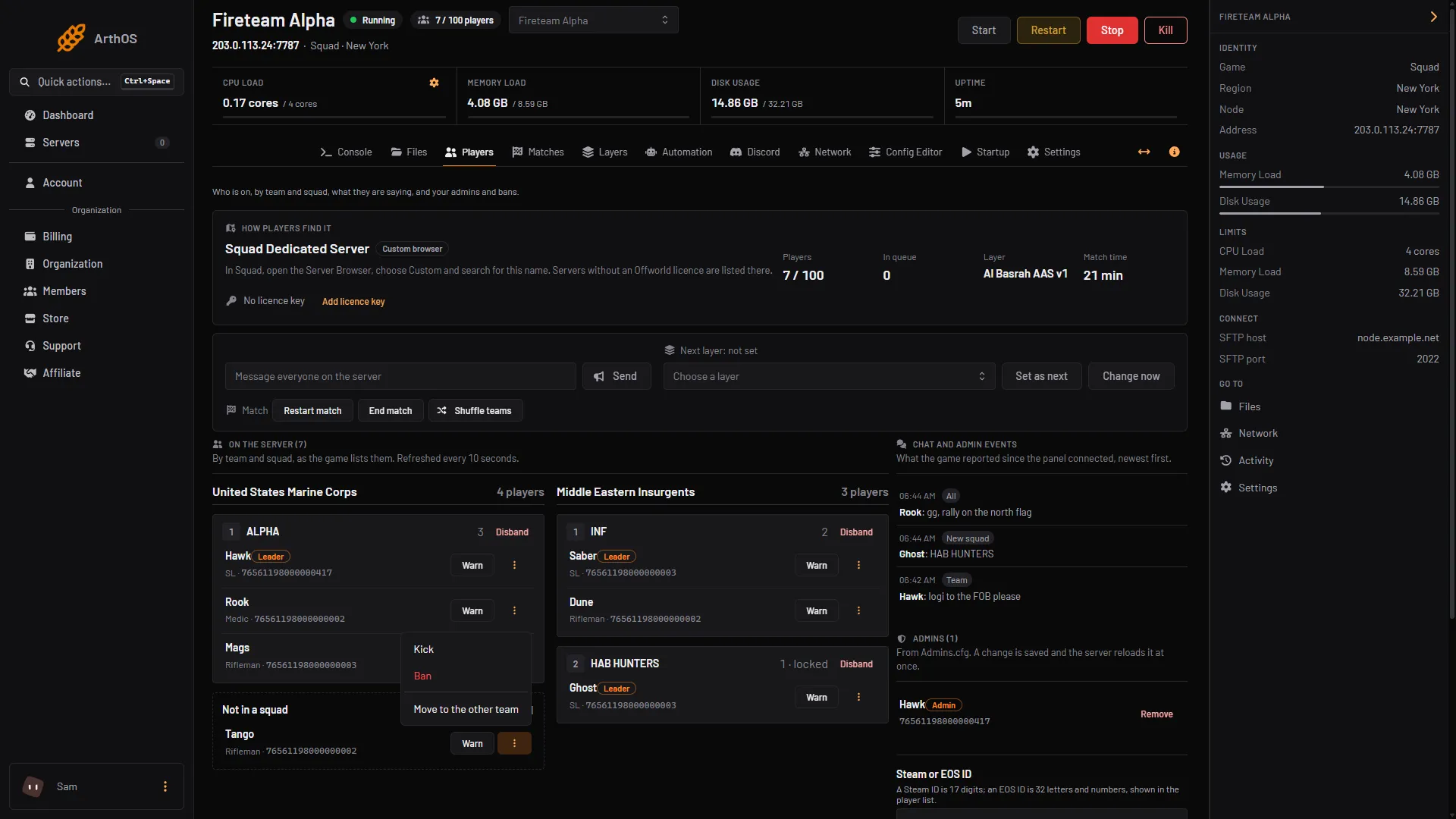
Task: Open Dashboard in the sidebar
Action: coord(96,115)
